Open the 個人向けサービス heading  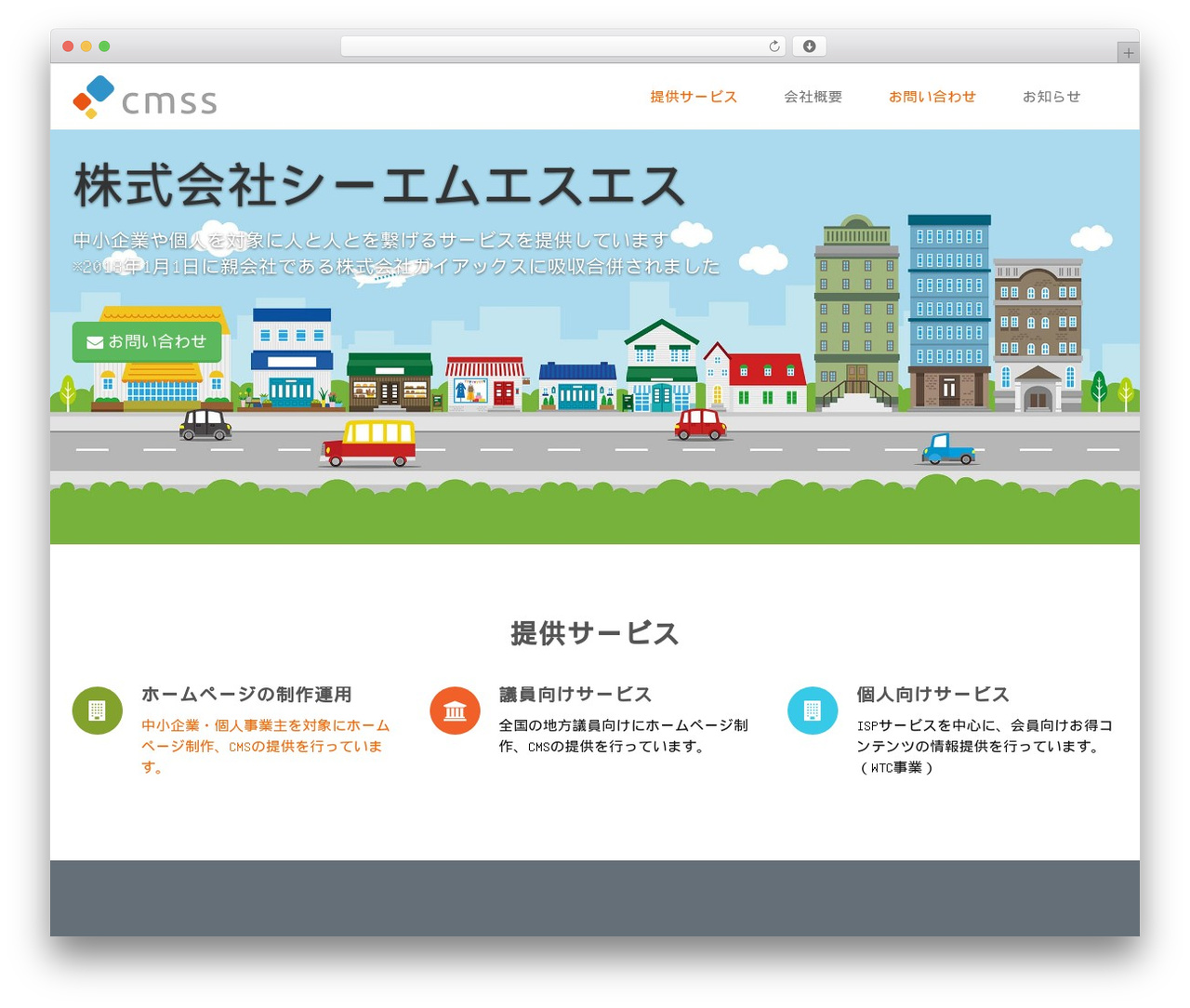tap(932, 695)
